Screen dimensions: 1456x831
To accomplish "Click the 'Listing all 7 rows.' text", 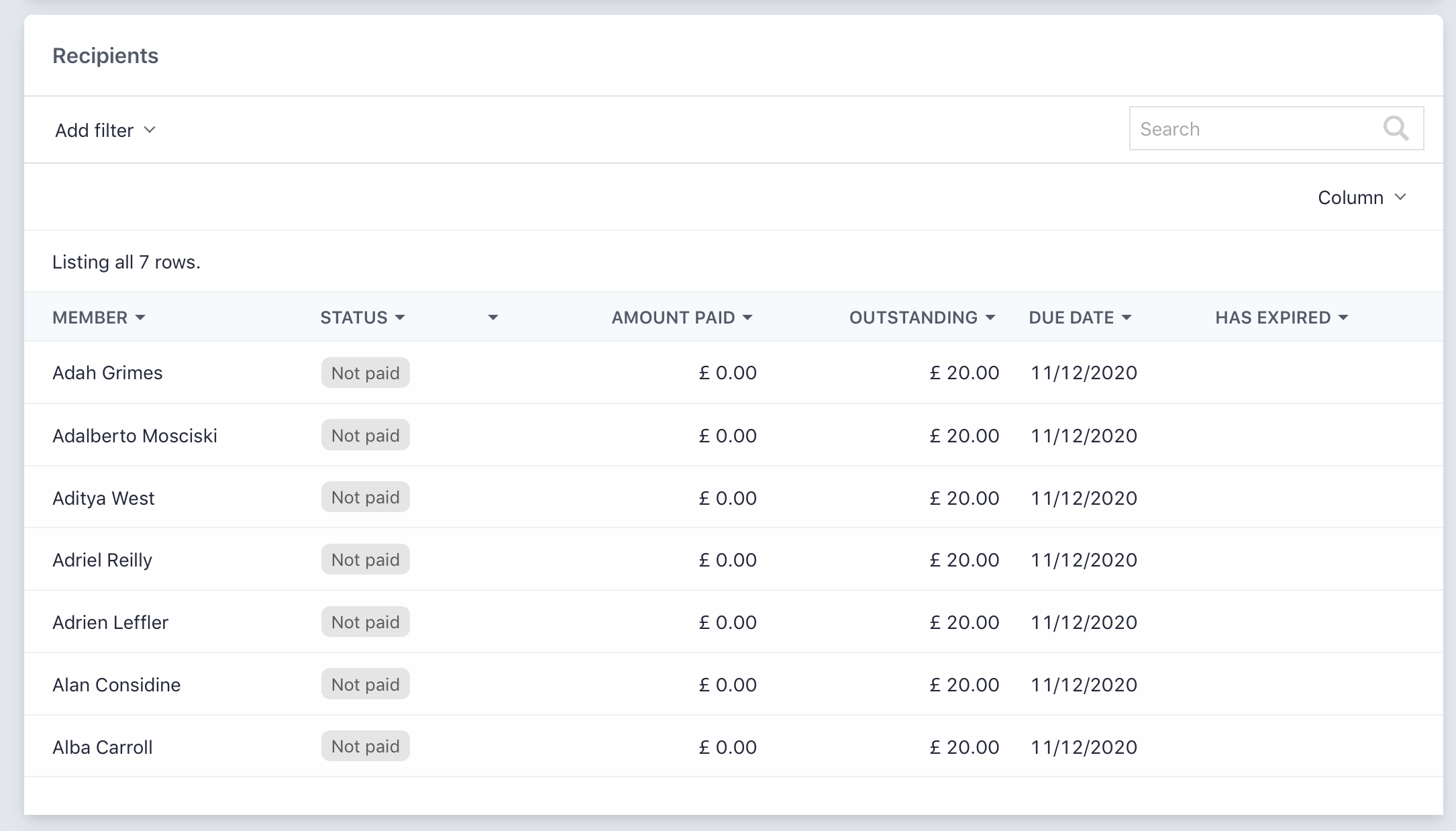I will (126, 262).
